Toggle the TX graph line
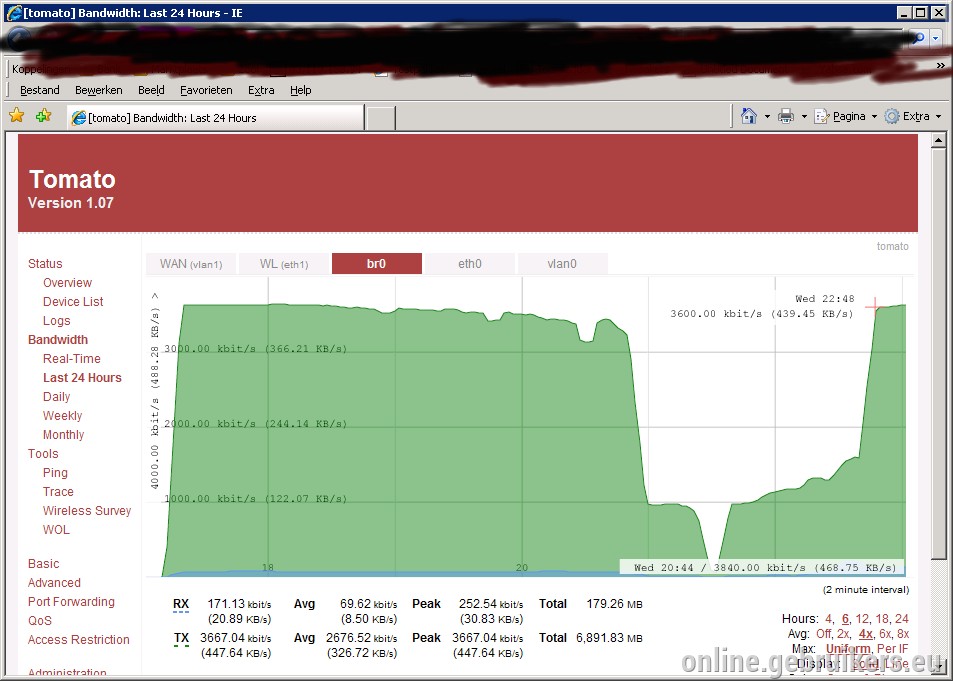The image size is (953, 681). click(181, 638)
